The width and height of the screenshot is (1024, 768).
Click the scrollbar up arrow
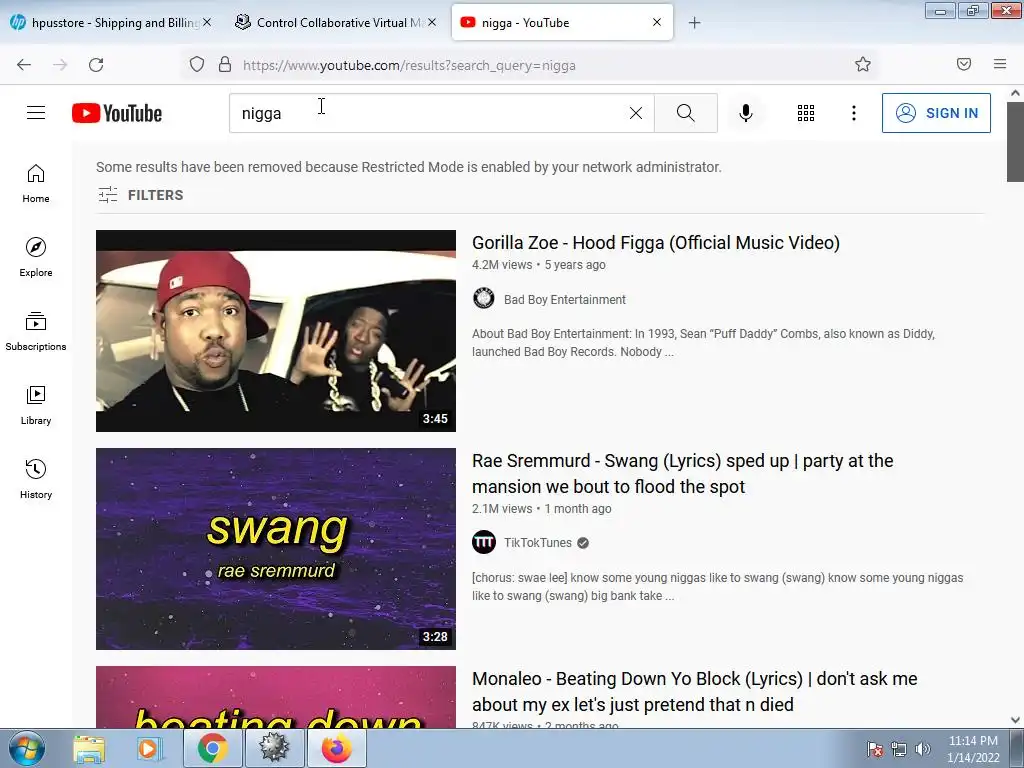[1015, 93]
